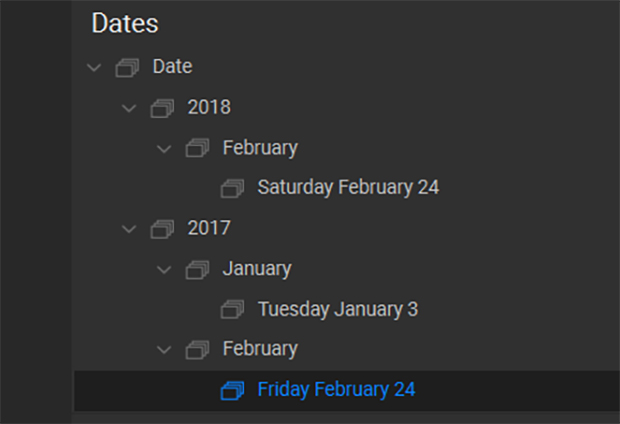Click stack icon beside Saturday February 24
This screenshot has width=620, height=424.
(x=232, y=188)
